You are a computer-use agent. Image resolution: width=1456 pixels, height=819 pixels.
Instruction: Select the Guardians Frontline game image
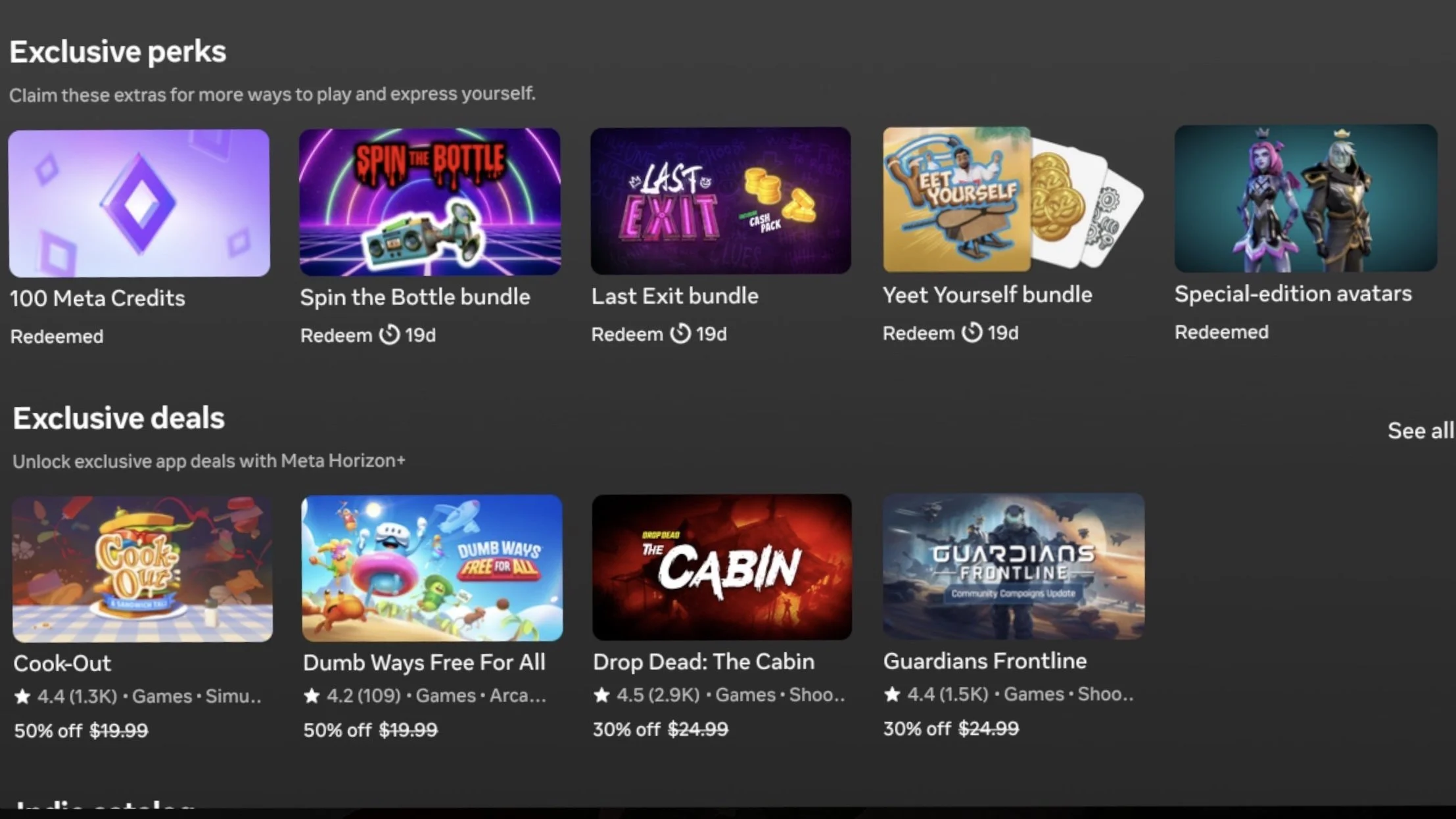click(x=1013, y=566)
